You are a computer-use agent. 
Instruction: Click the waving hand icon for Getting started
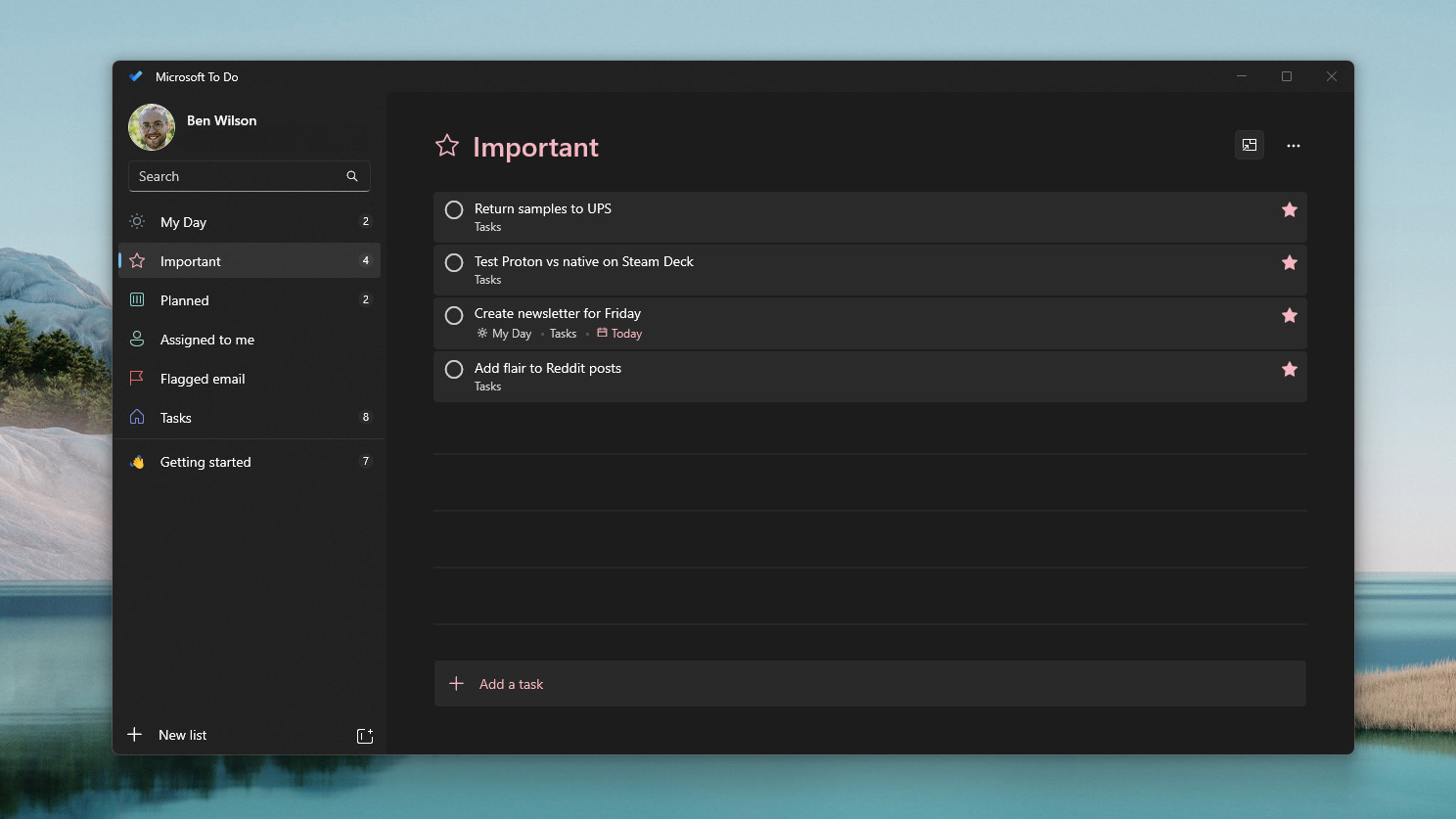click(x=137, y=462)
